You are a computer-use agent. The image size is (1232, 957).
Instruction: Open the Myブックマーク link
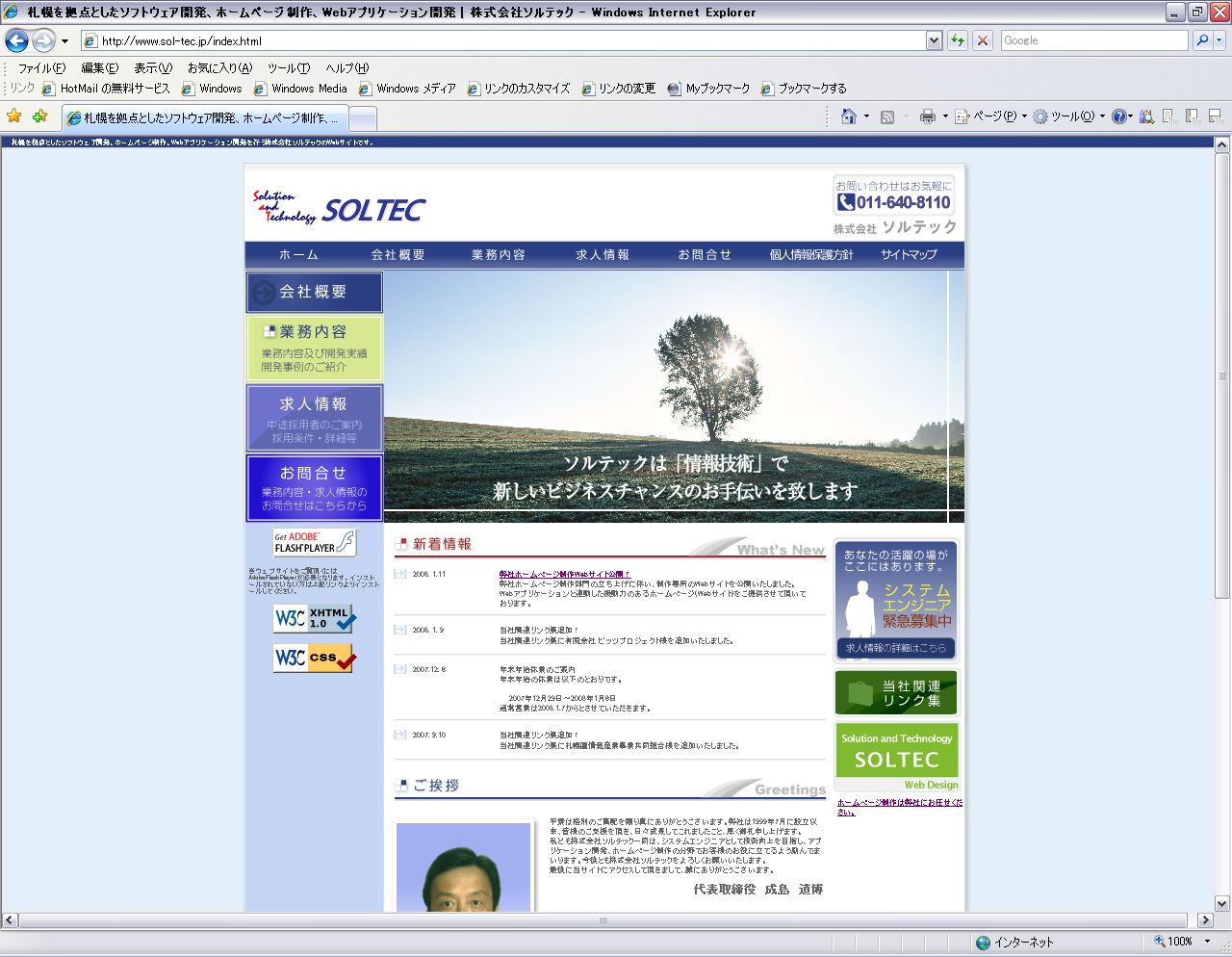pyautogui.click(x=708, y=89)
